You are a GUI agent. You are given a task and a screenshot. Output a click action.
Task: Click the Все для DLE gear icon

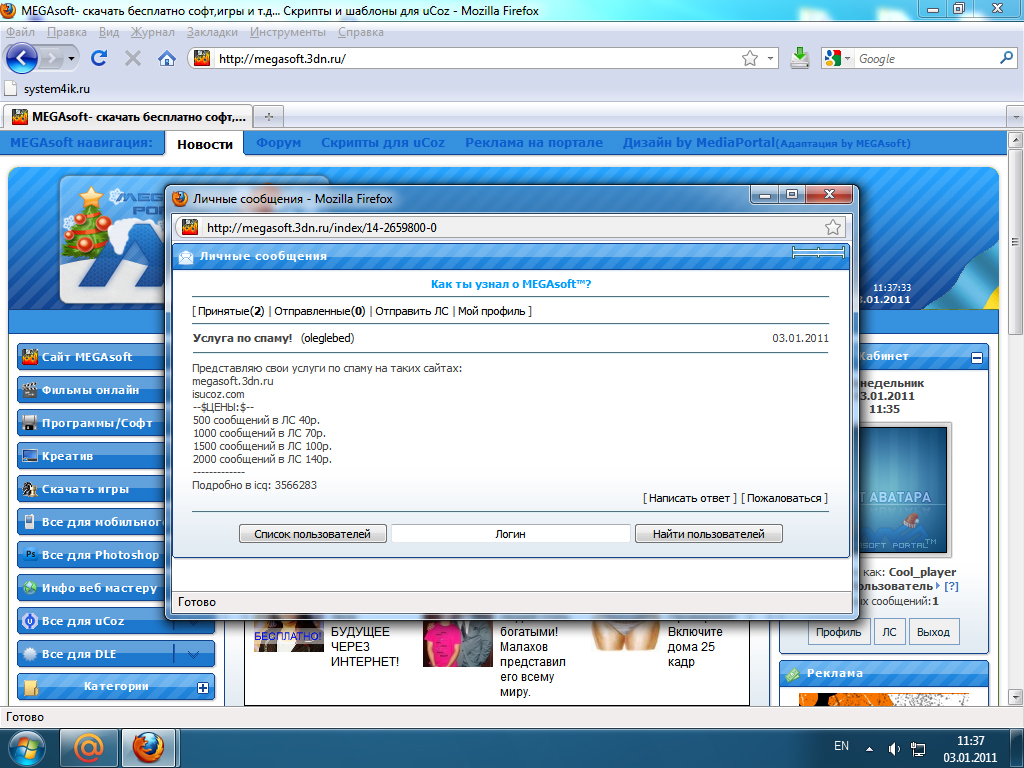pos(30,654)
